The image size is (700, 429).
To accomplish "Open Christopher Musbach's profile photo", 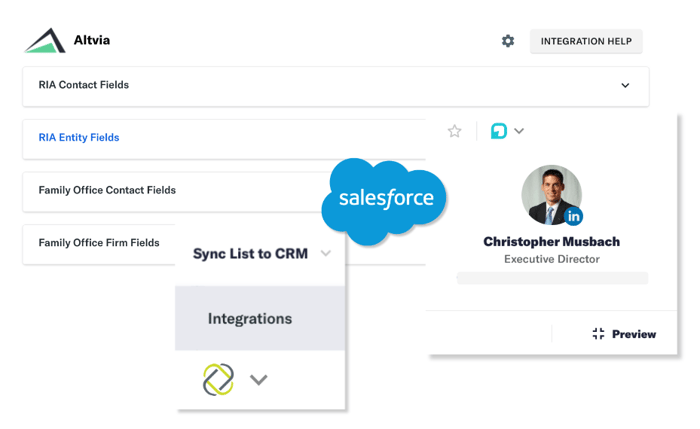I will (x=551, y=195).
